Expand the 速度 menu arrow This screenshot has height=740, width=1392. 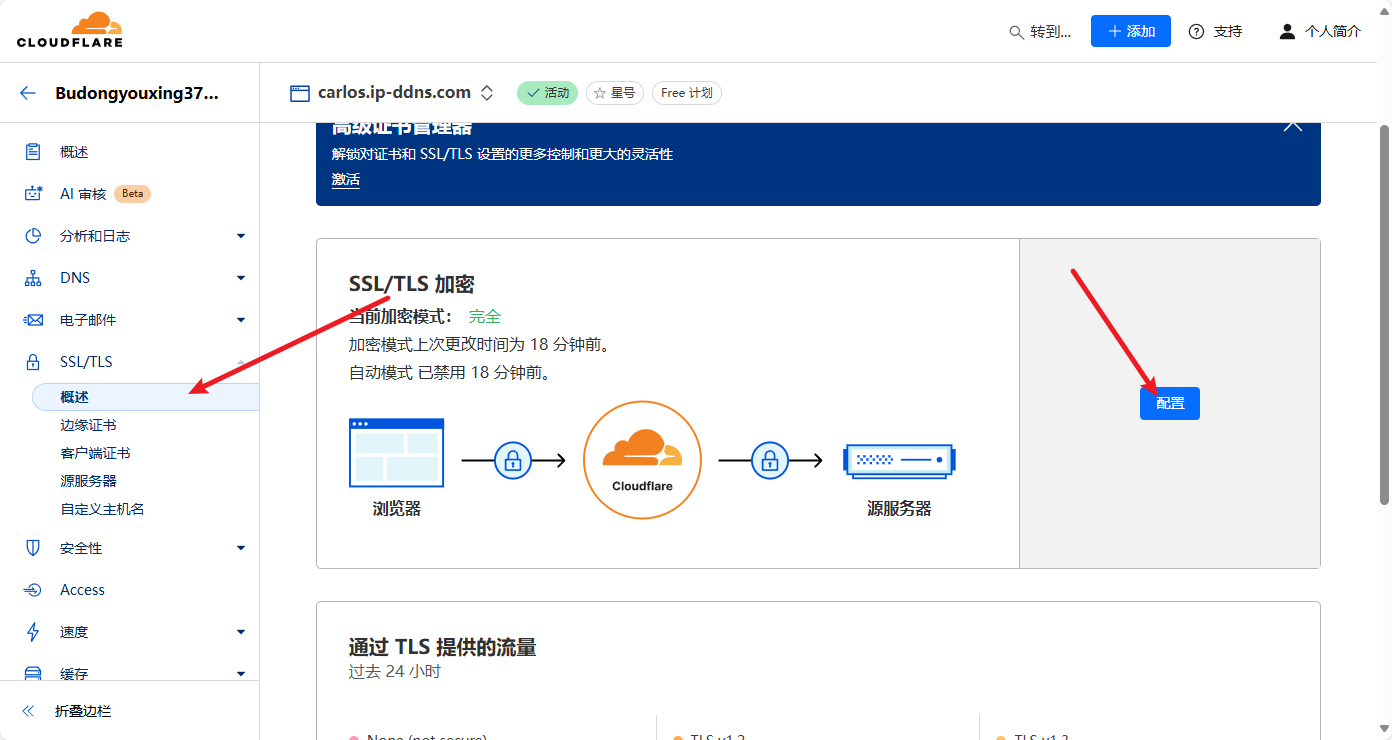[241, 632]
